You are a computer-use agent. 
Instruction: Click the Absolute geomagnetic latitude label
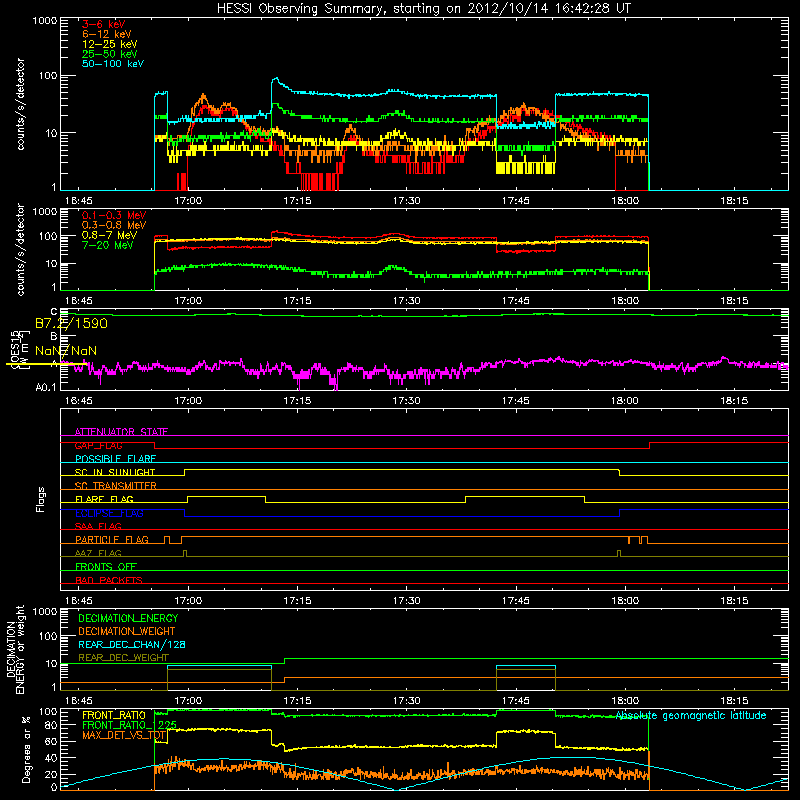click(691, 716)
